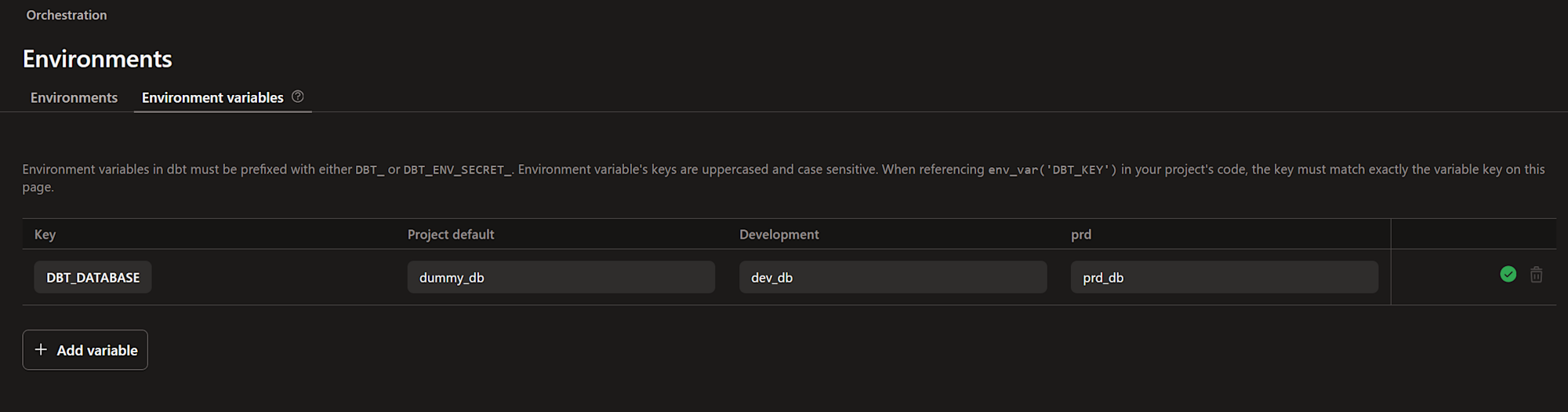Delete the DBT_DATABASE variable with trash icon

1536,275
